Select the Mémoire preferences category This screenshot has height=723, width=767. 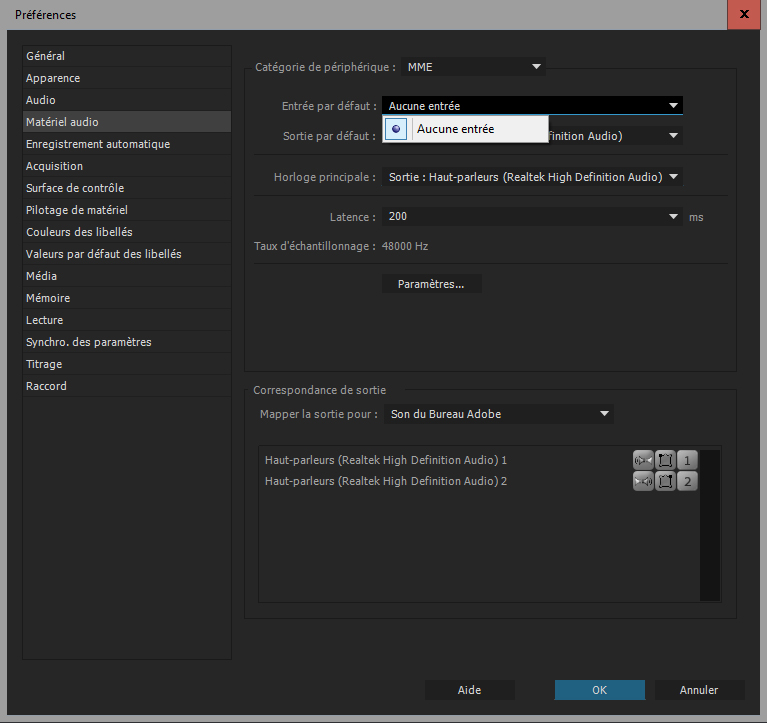click(48, 298)
